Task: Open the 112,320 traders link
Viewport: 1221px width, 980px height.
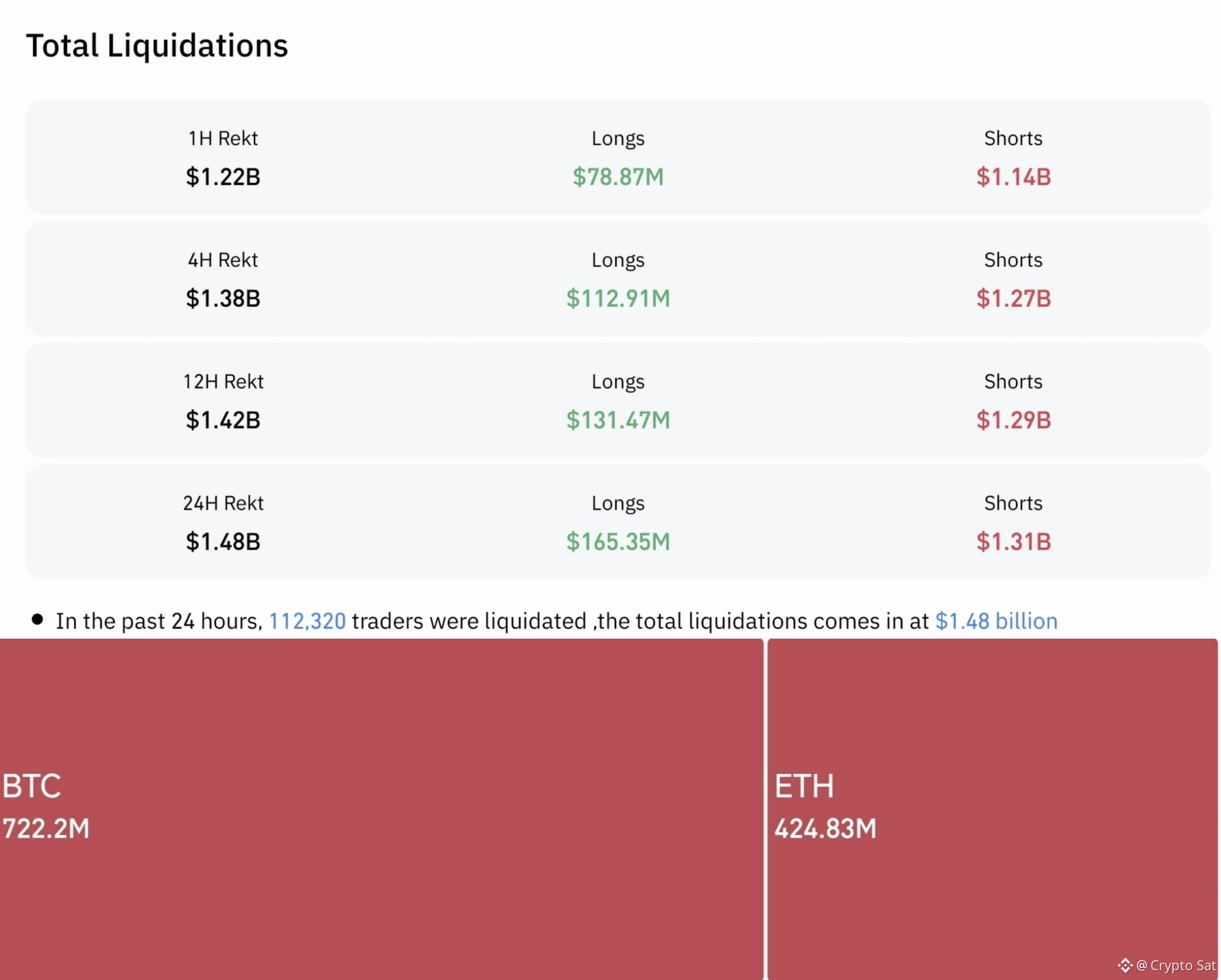Action: point(307,621)
